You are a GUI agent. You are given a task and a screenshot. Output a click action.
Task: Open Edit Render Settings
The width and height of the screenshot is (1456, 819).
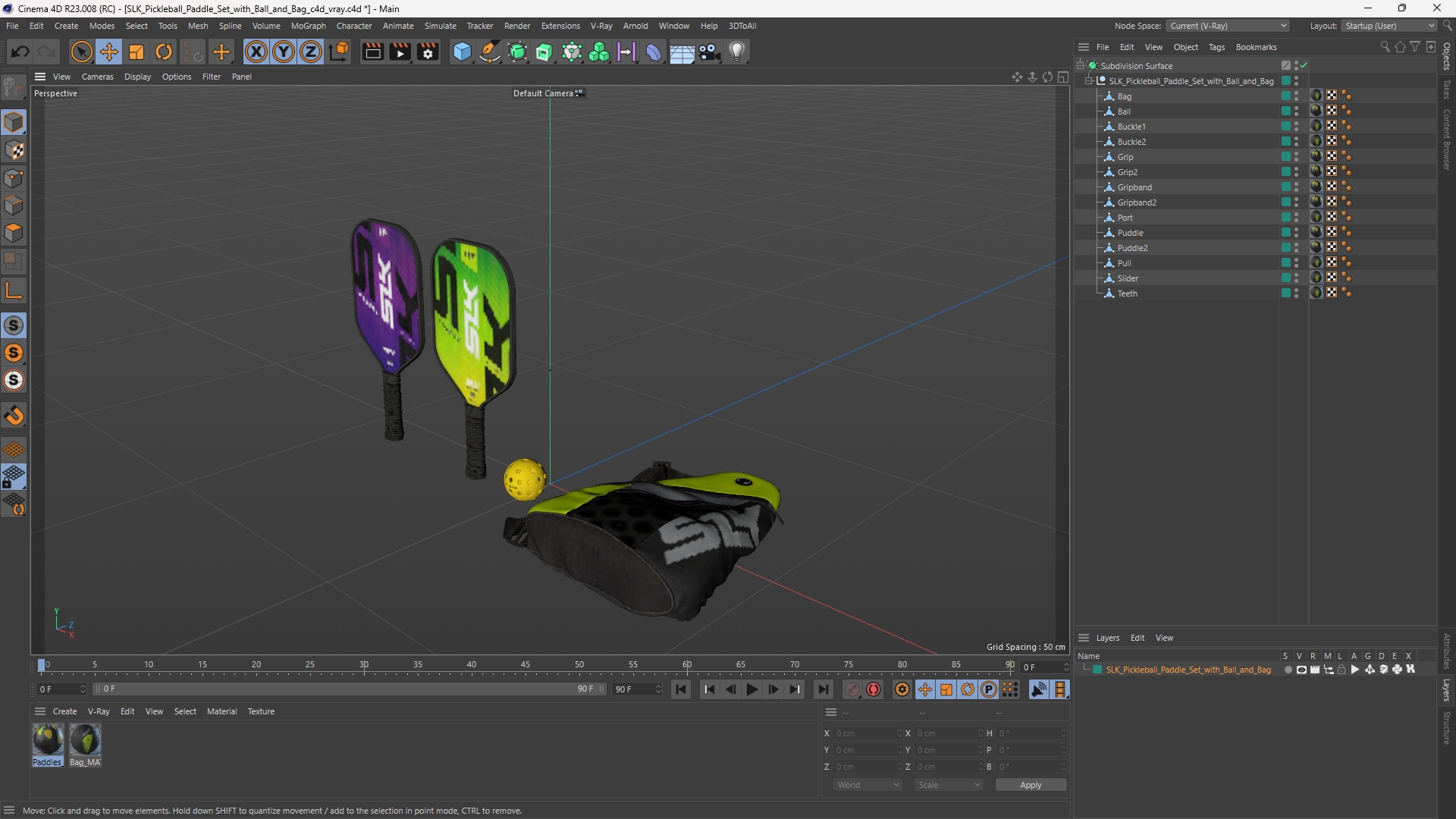pos(428,52)
